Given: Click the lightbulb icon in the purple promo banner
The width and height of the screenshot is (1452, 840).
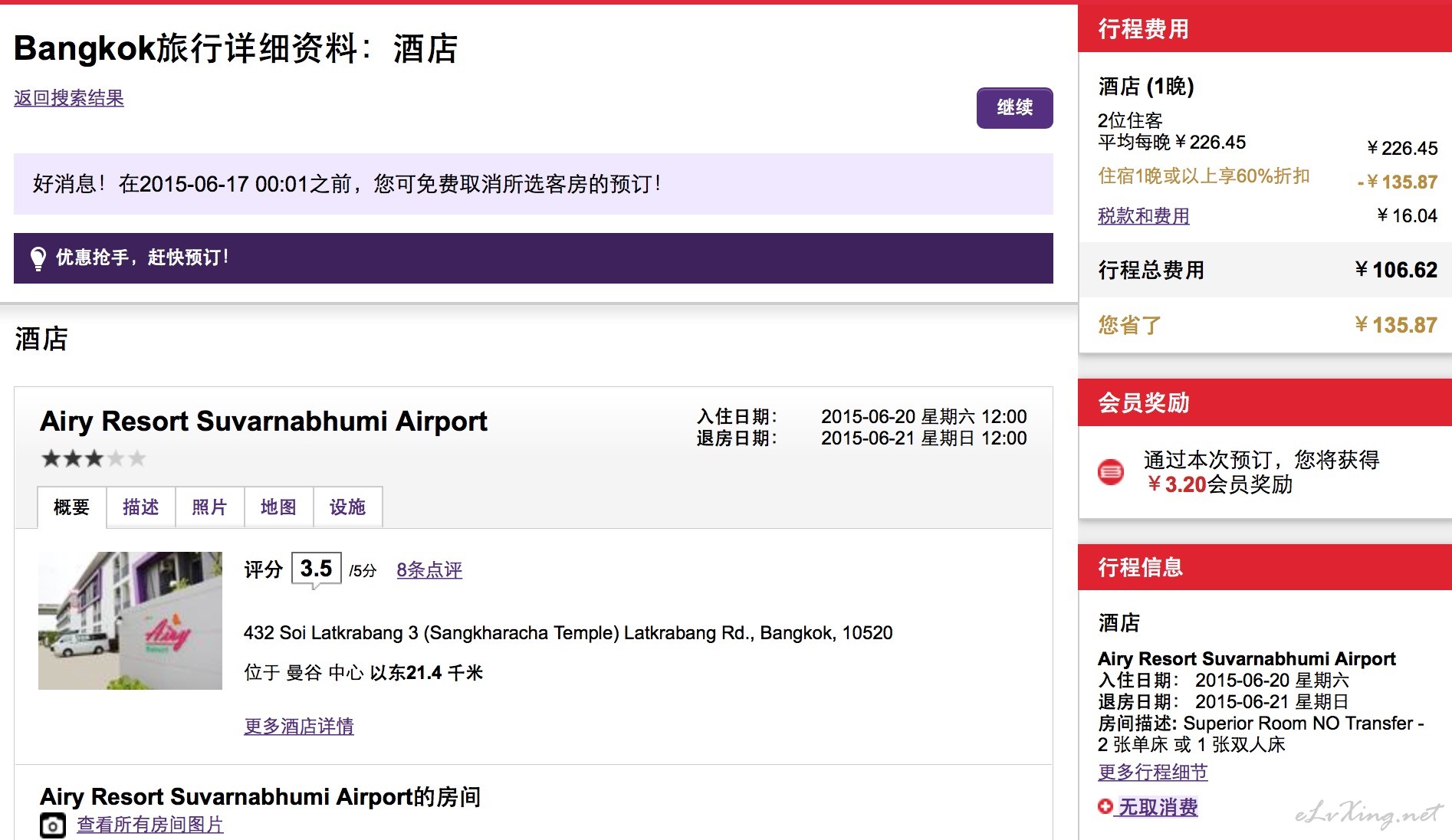Looking at the screenshot, I should pyautogui.click(x=38, y=258).
